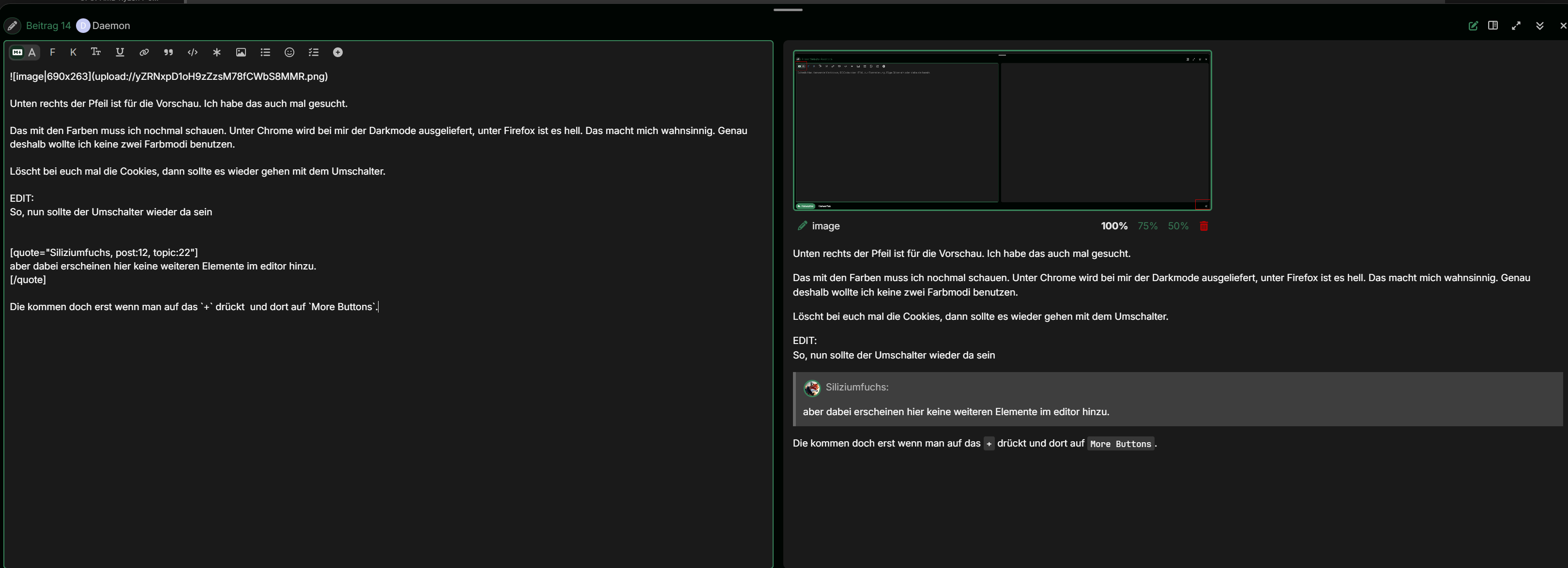Open the emoji picker smiley icon
Viewport: 1568px width, 568px height.
coord(290,52)
